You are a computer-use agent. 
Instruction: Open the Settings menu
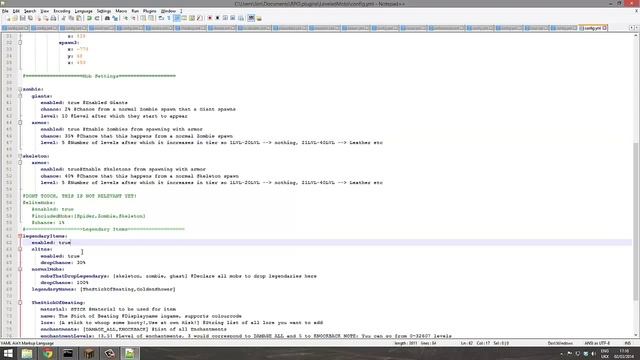pyautogui.click(x=104, y=11)
